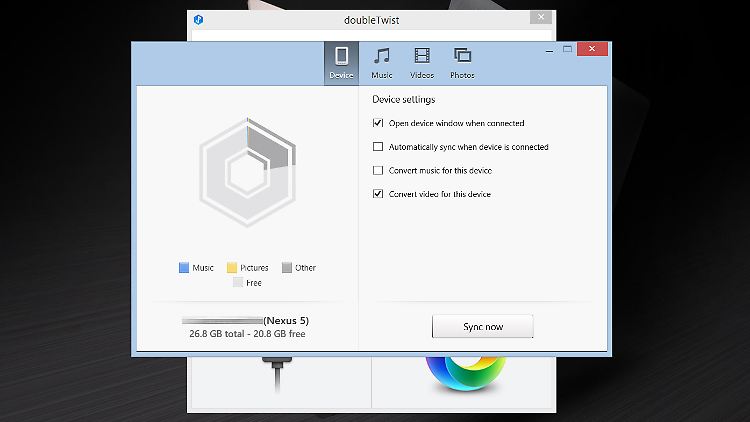
Task: Switch to the Music tab
Action: [x=382, y=63]
